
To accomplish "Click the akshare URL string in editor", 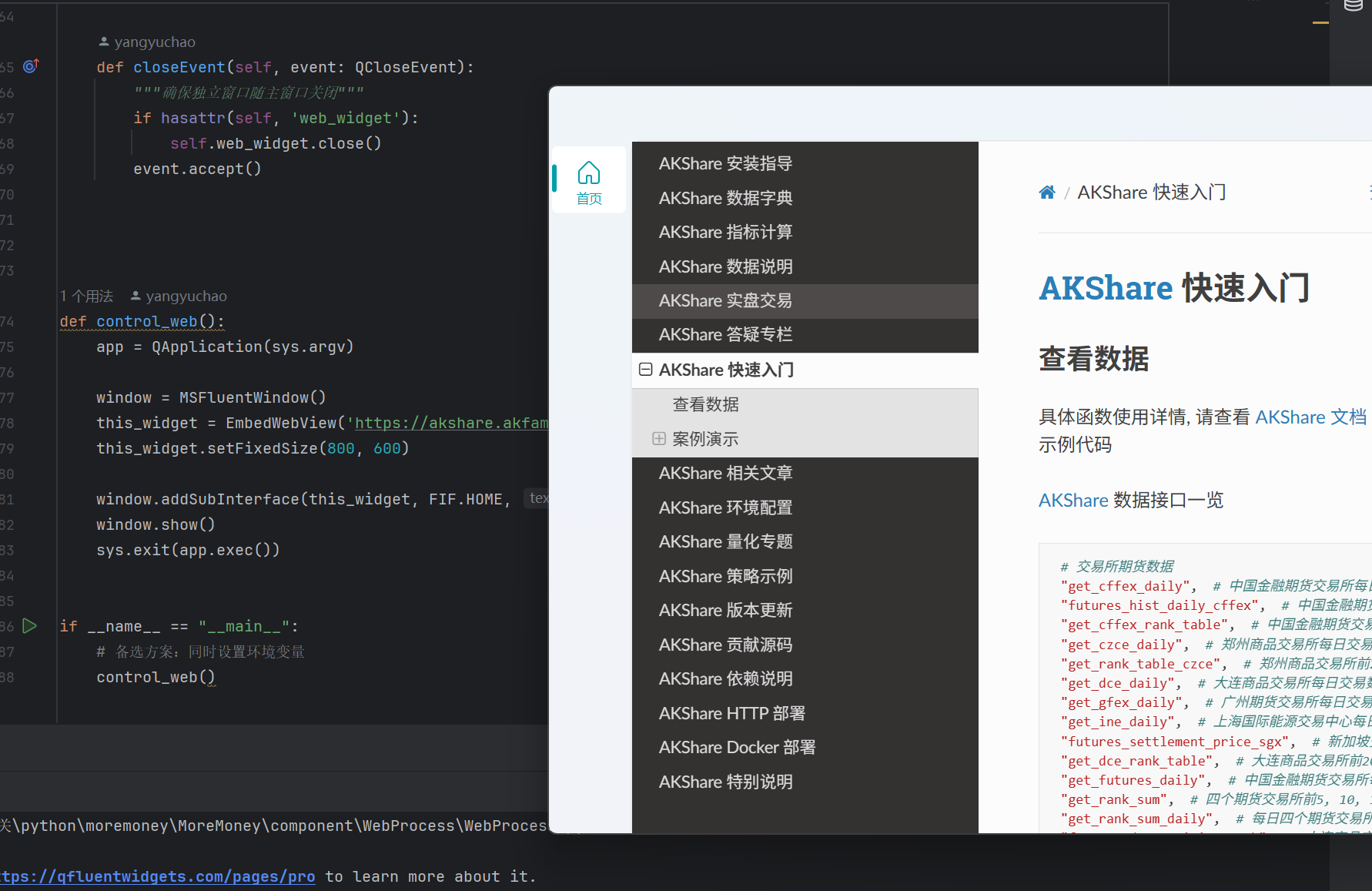I will click(451, 423).
